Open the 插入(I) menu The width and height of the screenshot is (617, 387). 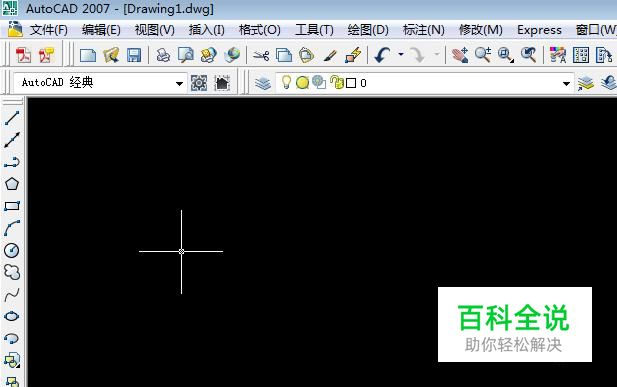[x=207, y=30]
